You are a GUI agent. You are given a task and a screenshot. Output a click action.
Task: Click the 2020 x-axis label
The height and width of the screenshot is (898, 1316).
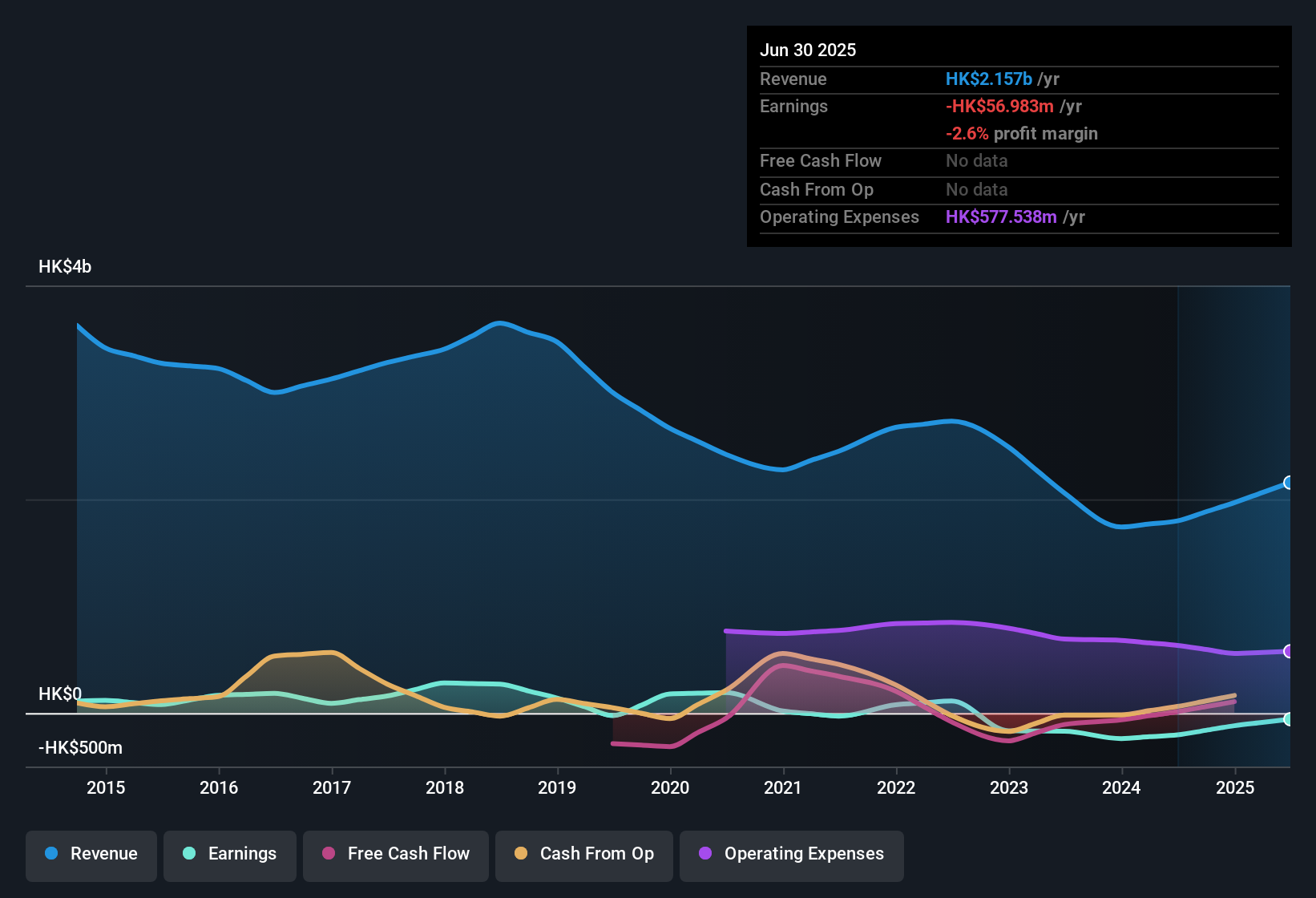pyautogui.click(x=670, y=787)
